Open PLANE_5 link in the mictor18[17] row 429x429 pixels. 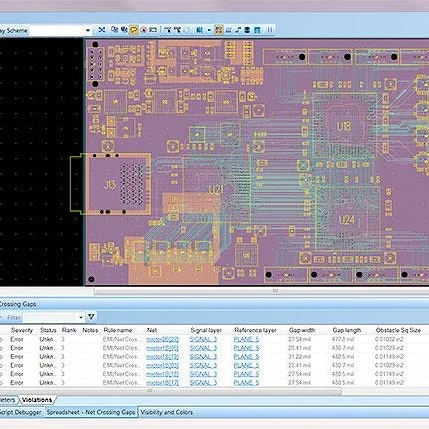[x=246, y=383]
